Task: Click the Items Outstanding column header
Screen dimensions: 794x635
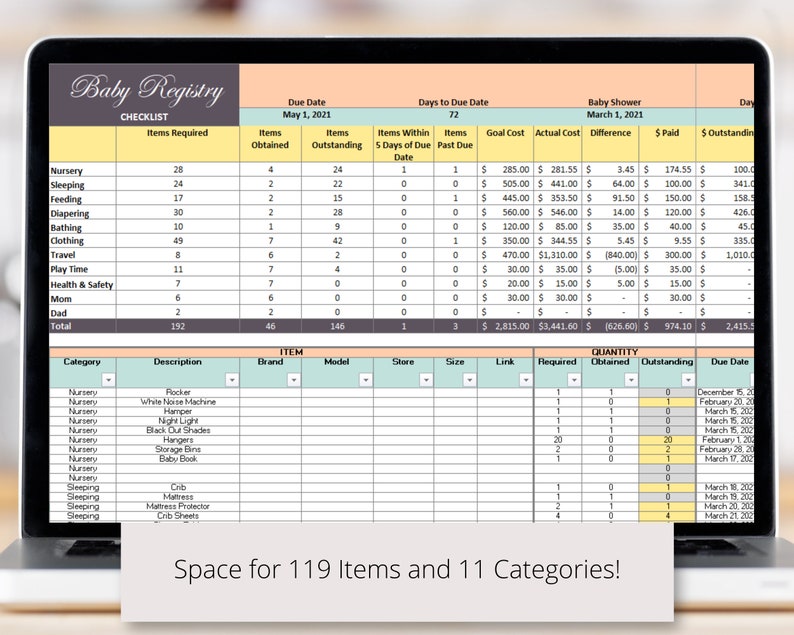Action: pos(337,144)
